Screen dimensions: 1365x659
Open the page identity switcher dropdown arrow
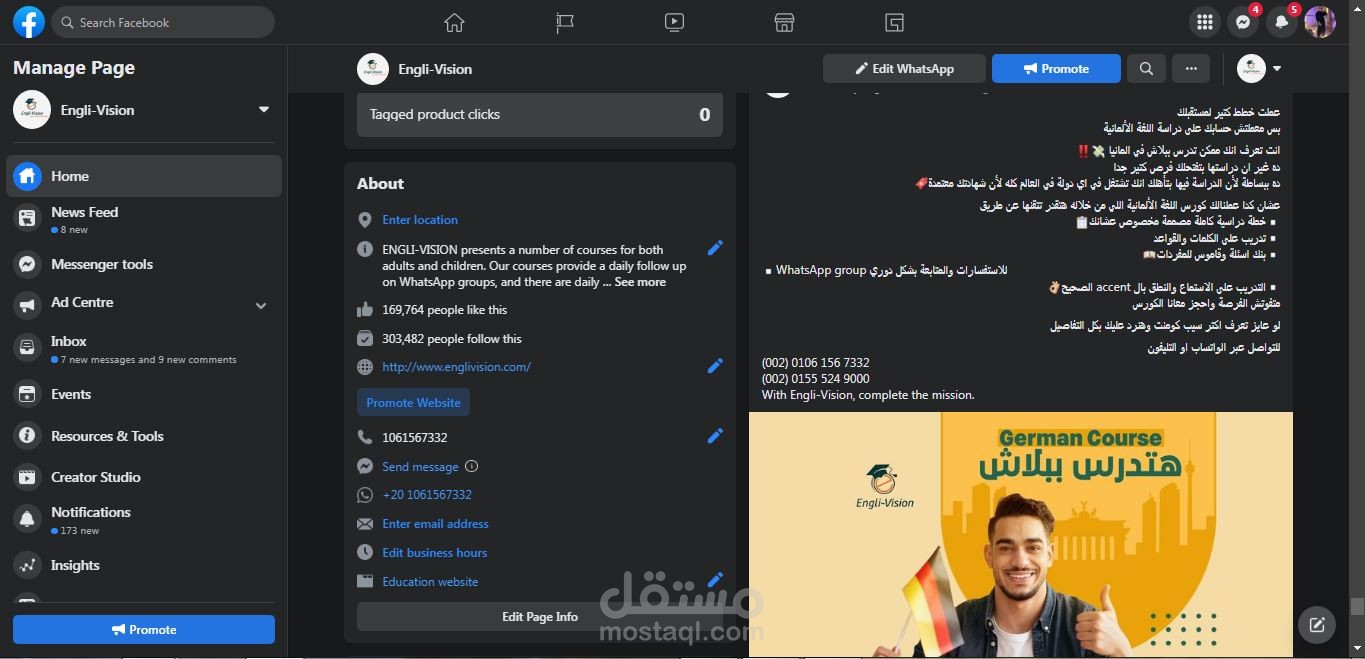pyautogui.click(x=1277, y=69)
